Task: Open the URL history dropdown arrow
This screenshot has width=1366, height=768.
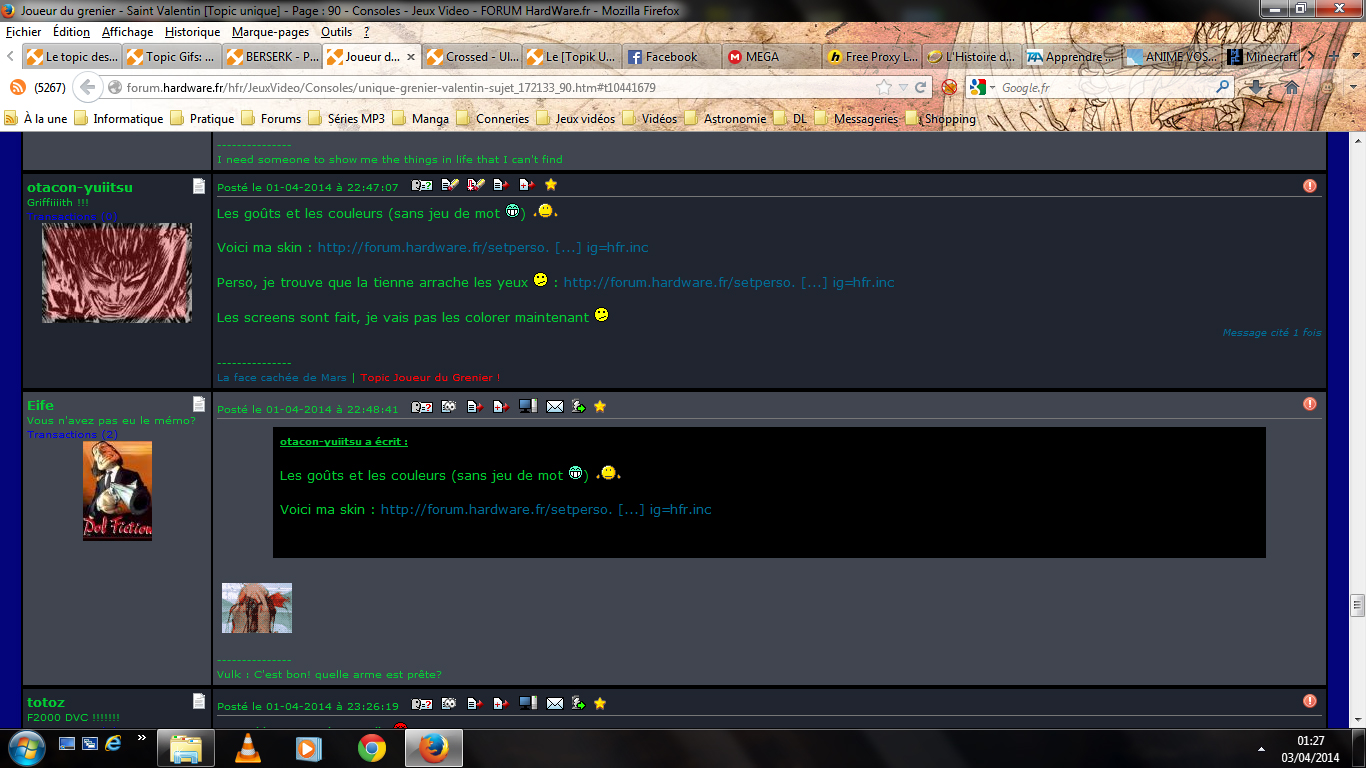Action: click(x=903, y=87)
